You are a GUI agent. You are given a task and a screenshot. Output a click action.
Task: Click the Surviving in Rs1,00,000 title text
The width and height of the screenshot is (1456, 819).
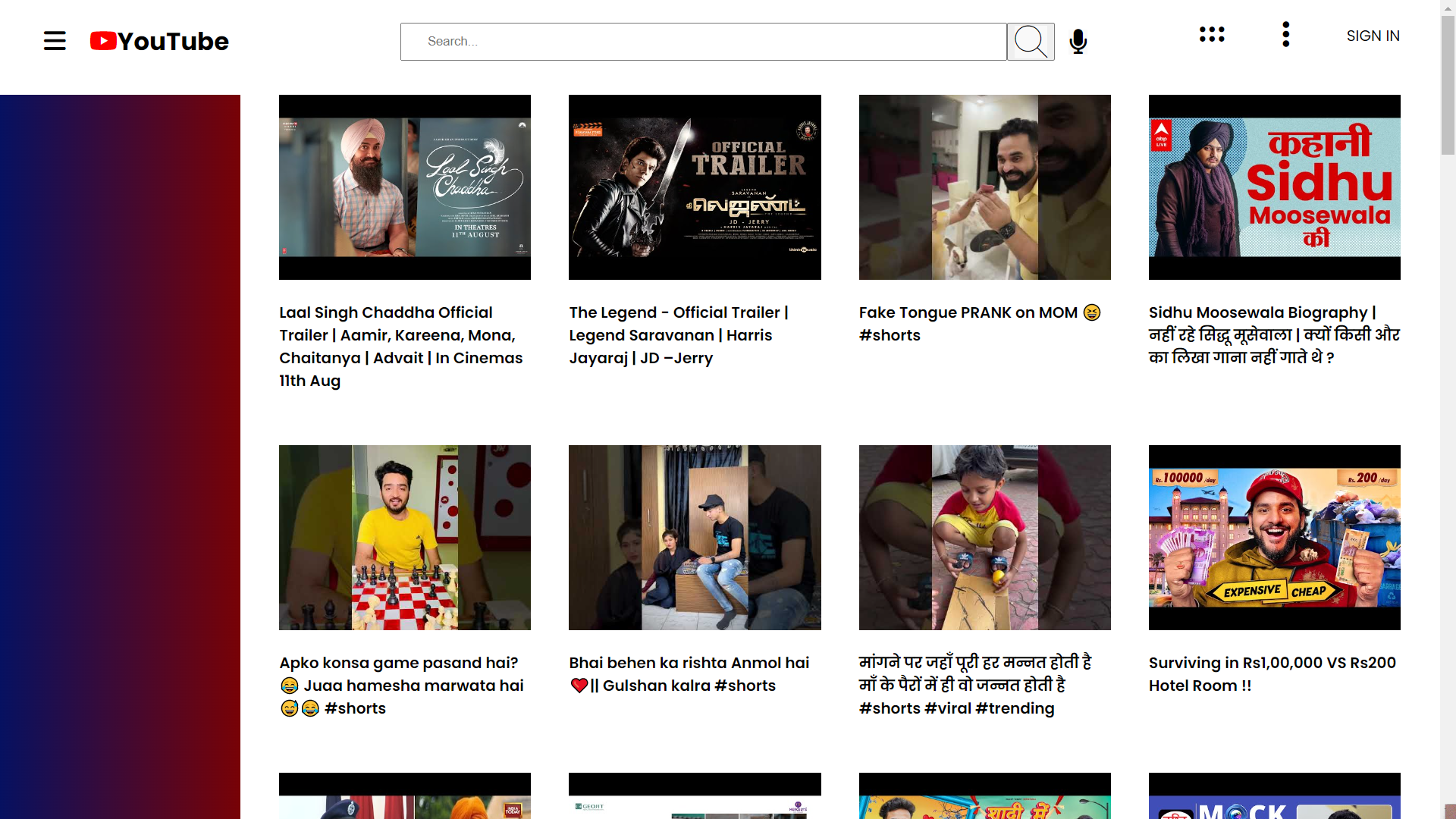[1271, 673]
